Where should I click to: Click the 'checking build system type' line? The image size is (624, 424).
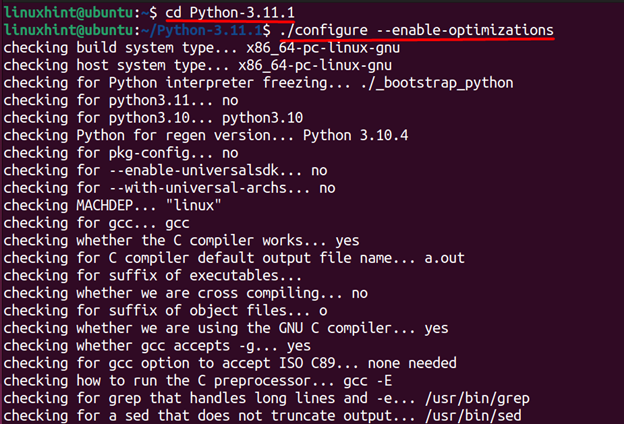point(202,48)
